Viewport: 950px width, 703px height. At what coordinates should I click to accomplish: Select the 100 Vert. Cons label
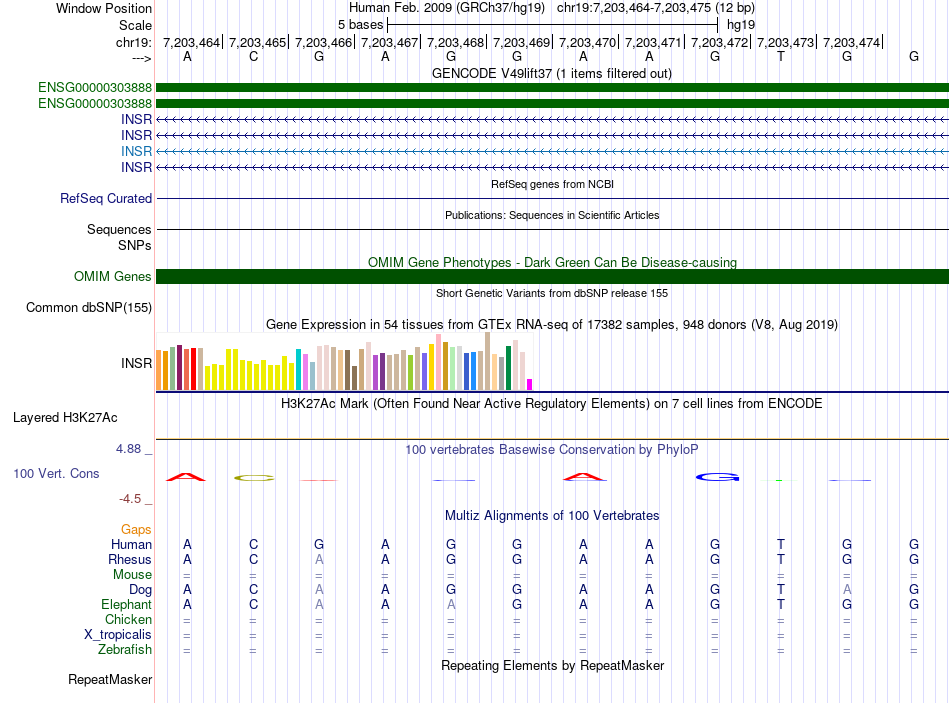[57, 473]
